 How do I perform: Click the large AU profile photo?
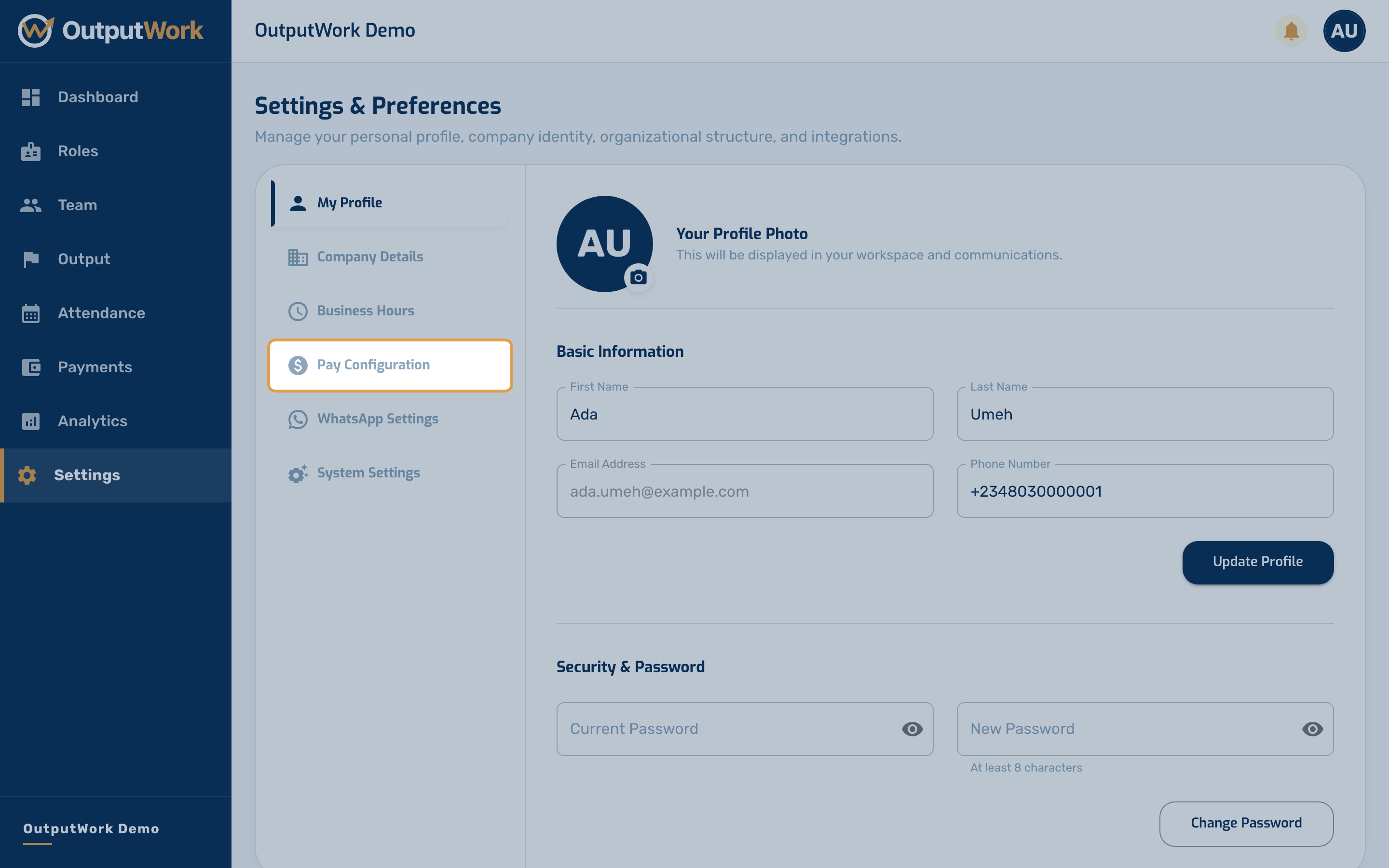(x=604, y=244)
